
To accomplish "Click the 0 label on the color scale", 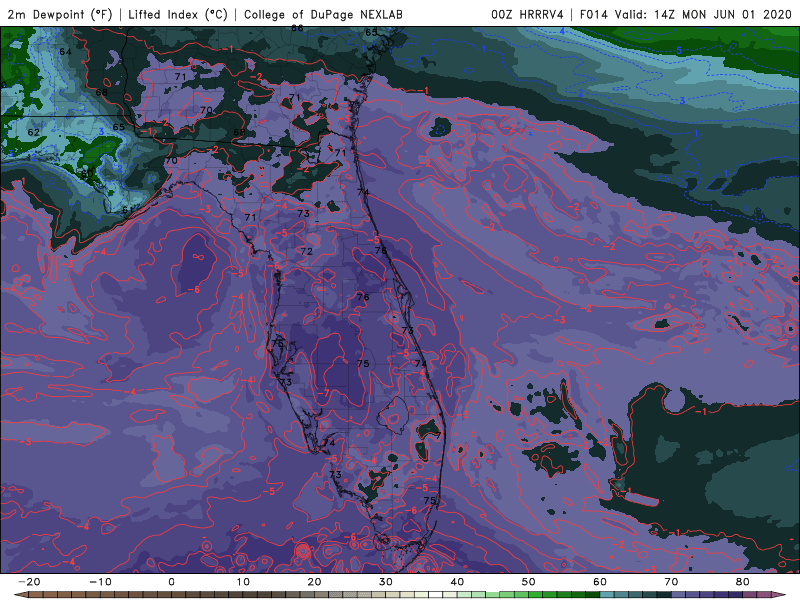I will click(x=171, y=582).
